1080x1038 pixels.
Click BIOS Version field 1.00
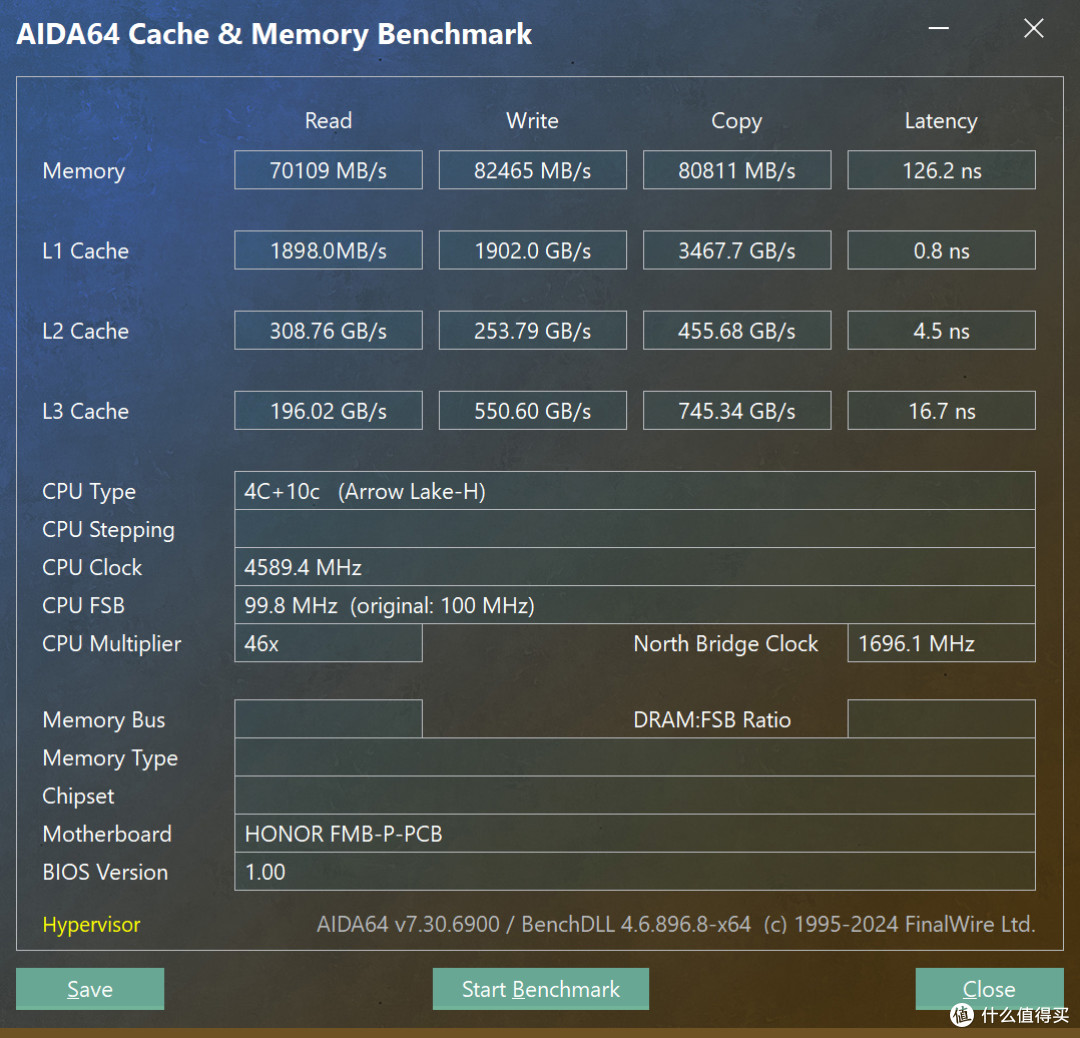point(634,871)
